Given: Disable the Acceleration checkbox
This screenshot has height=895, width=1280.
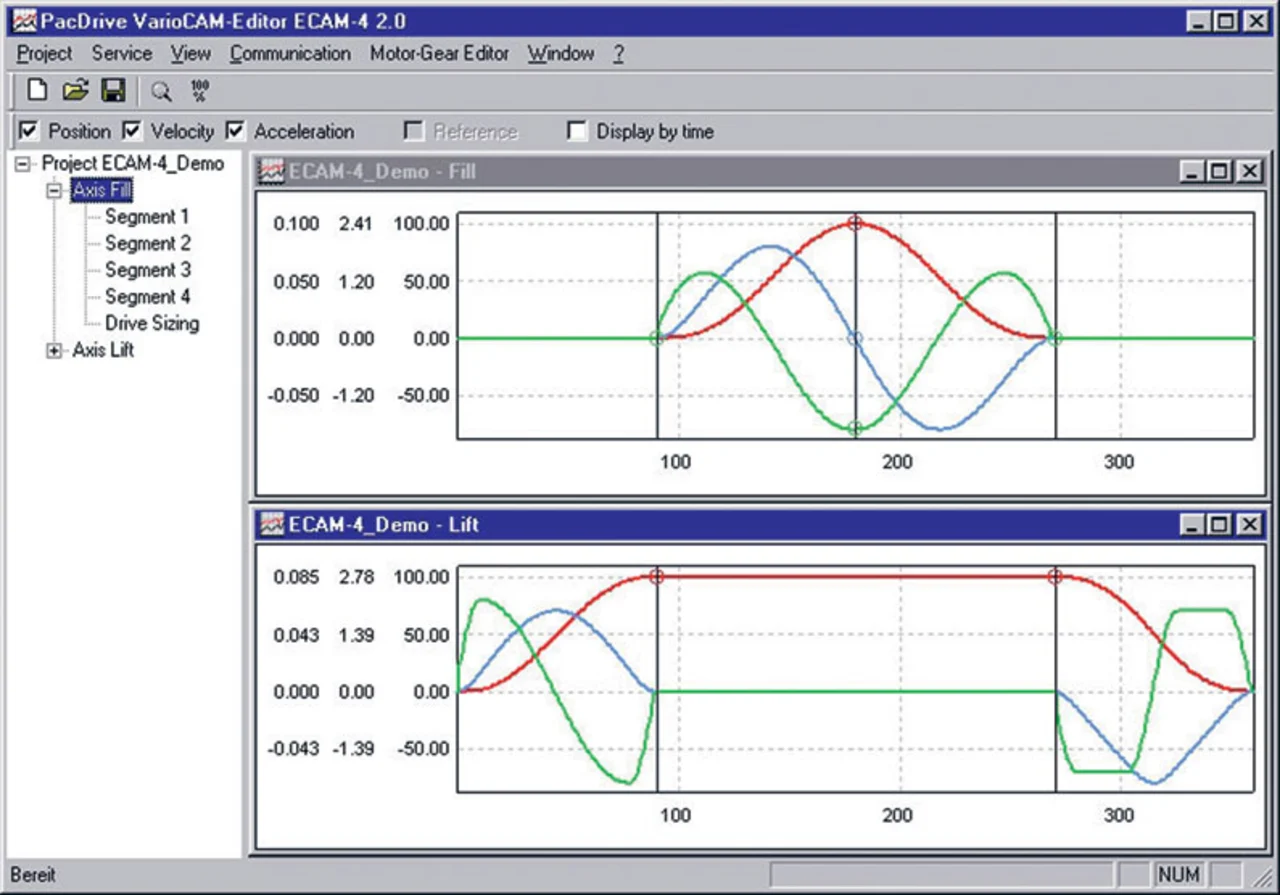Looking at the screenshot, I should (235, 131).
